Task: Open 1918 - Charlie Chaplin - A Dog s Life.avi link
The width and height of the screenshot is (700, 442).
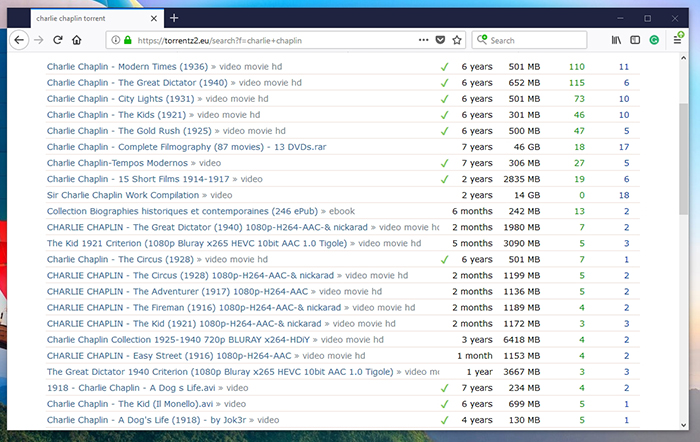Action: click(131, 388)
